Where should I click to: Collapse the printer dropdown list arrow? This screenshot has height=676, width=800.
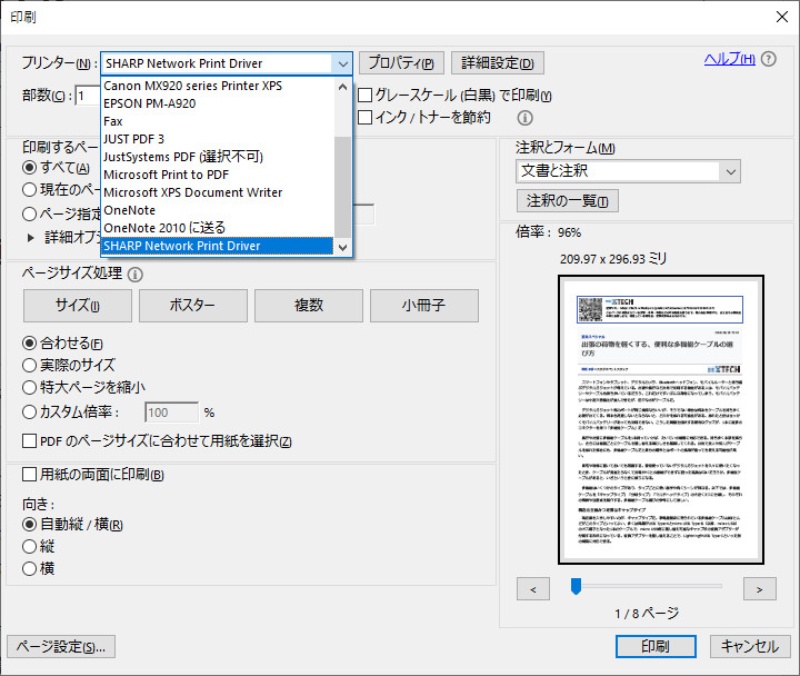343,63
